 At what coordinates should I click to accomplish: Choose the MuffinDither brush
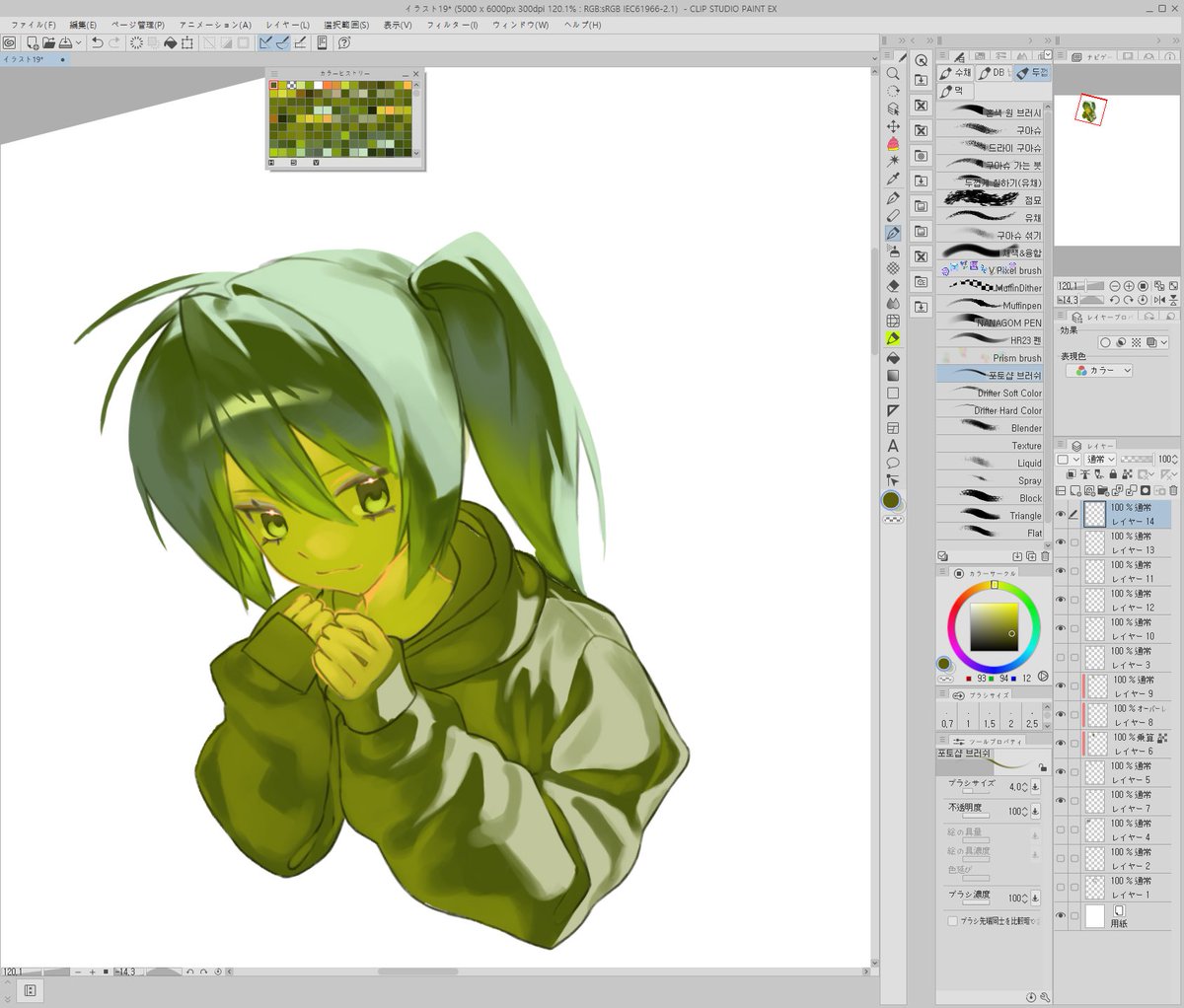pos(990,288)
